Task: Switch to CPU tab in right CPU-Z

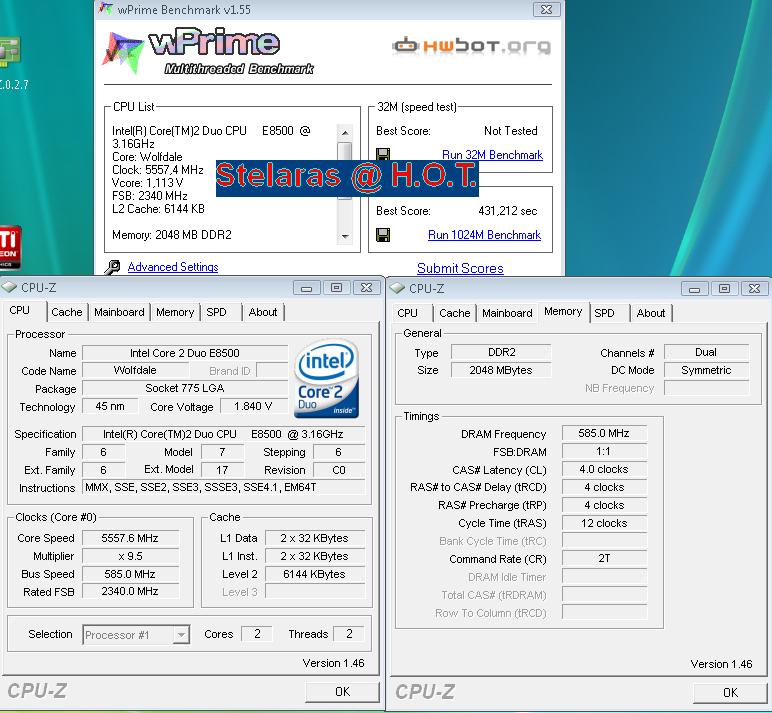Action: [x=408, y=313]
